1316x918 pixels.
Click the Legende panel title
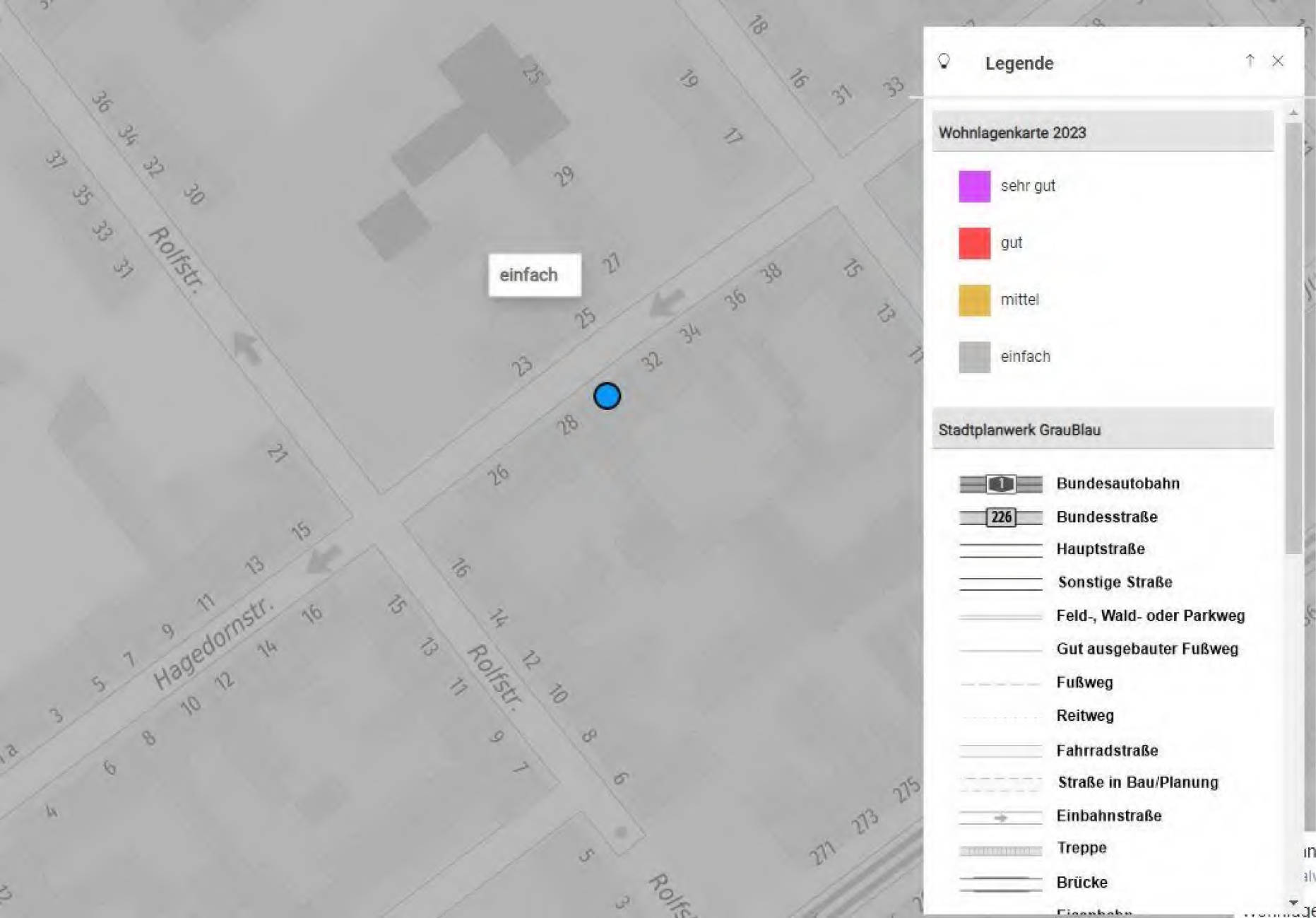click(x=1019, y=63)
